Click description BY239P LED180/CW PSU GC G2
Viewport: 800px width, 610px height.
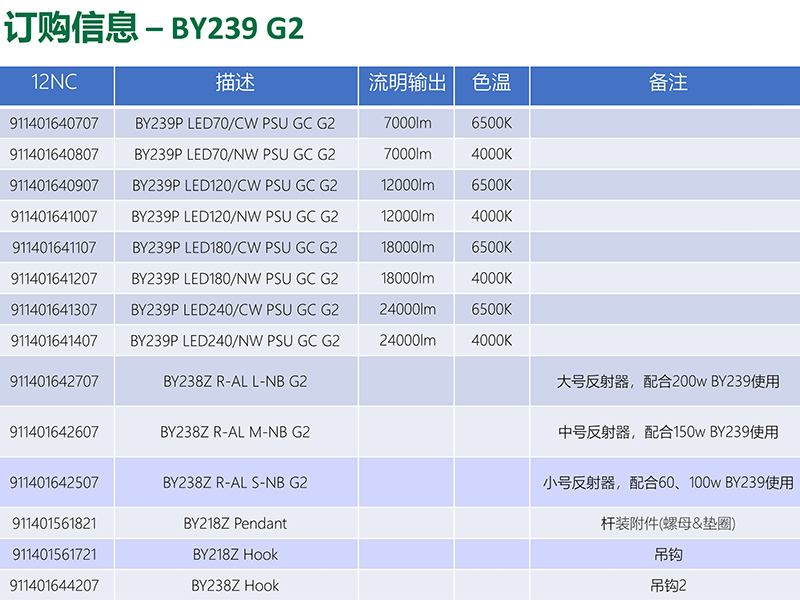pos(235,248)
